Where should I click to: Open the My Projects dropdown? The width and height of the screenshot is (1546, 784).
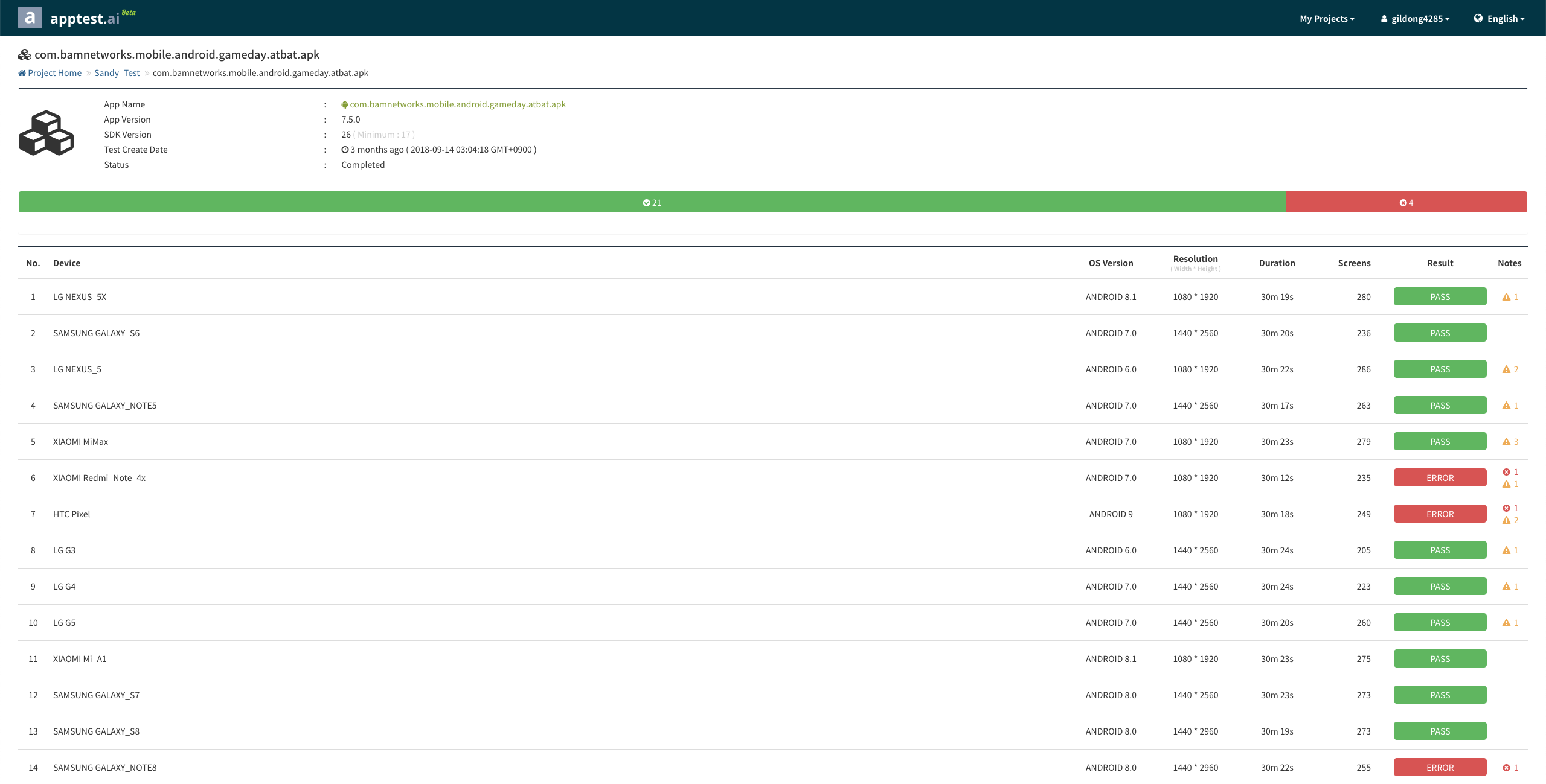[x=1327, y=19]
